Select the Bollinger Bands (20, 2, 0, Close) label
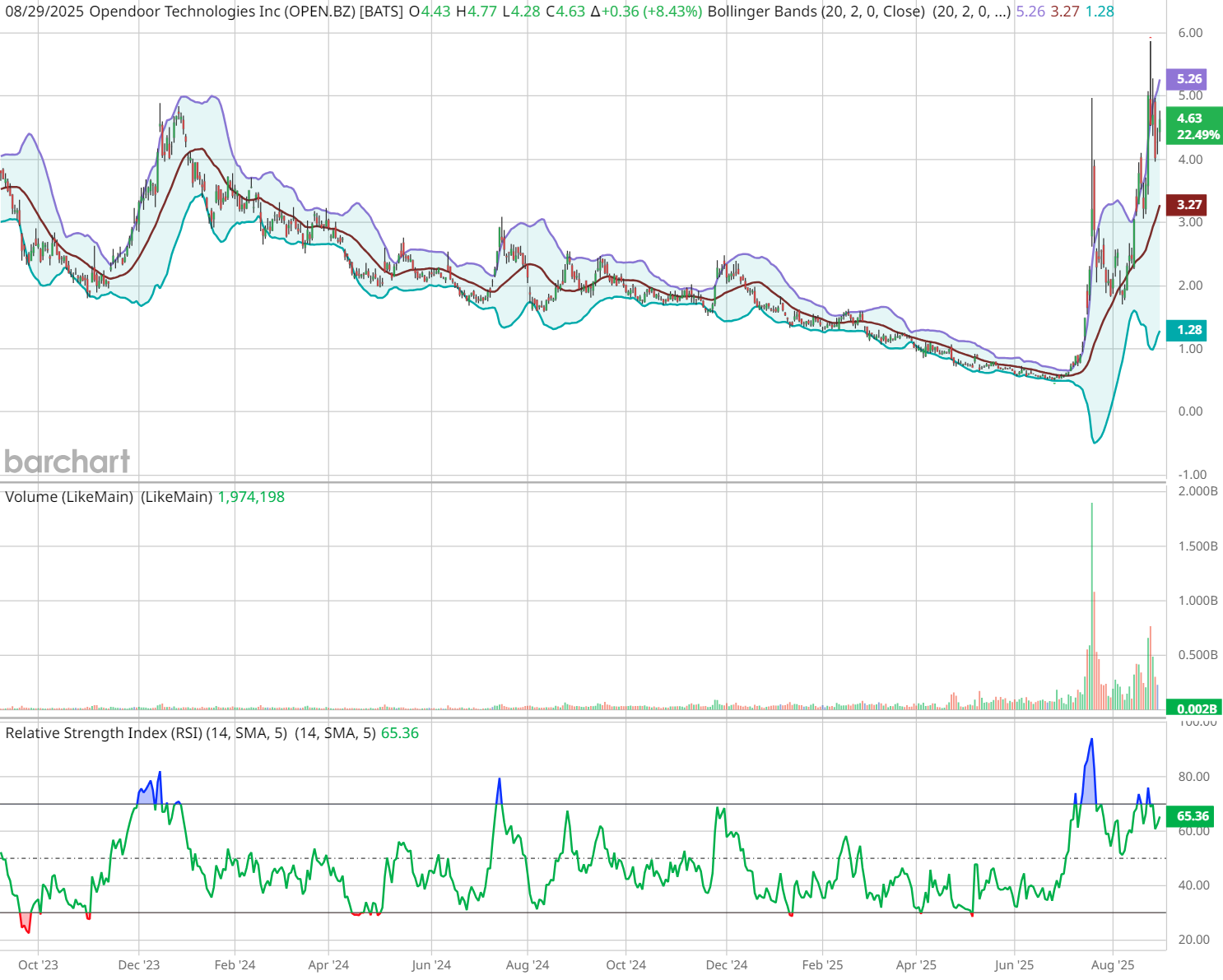1223x980 pixels. [x=816, y=12]
